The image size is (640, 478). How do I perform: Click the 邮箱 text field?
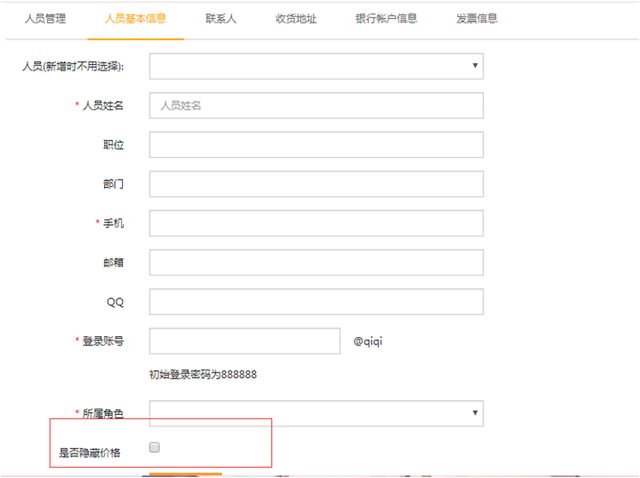coord(316,262)
